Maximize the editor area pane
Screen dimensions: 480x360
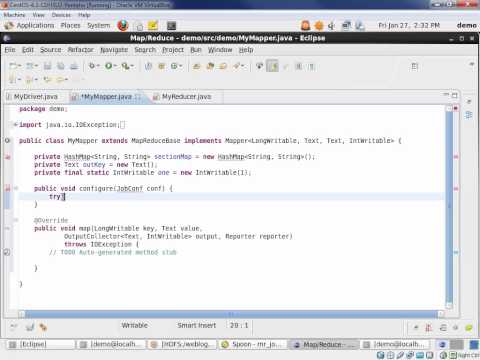(x=454, y=95)
